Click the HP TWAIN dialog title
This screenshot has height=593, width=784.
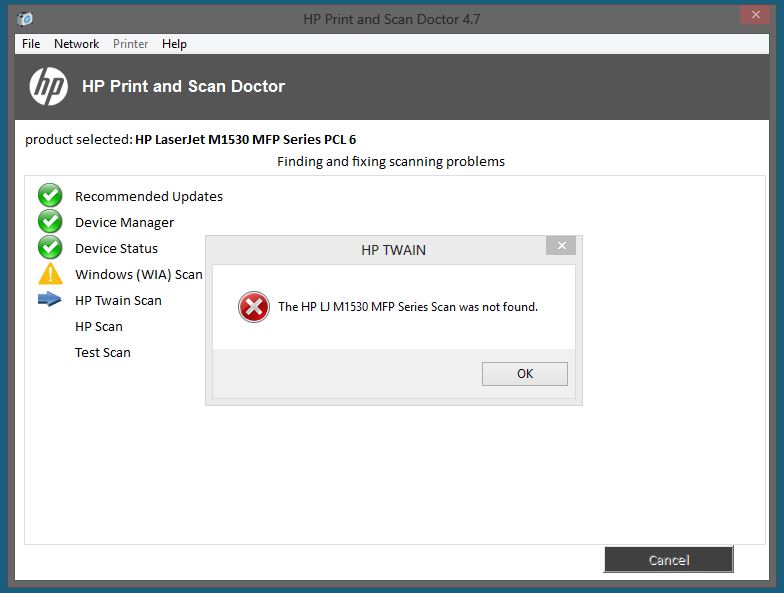click(x=394, y=250)
